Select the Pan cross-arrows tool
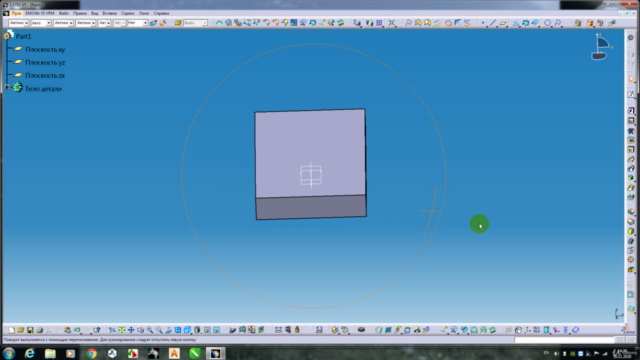Viewport: 640px width, 360px height. 131,330
